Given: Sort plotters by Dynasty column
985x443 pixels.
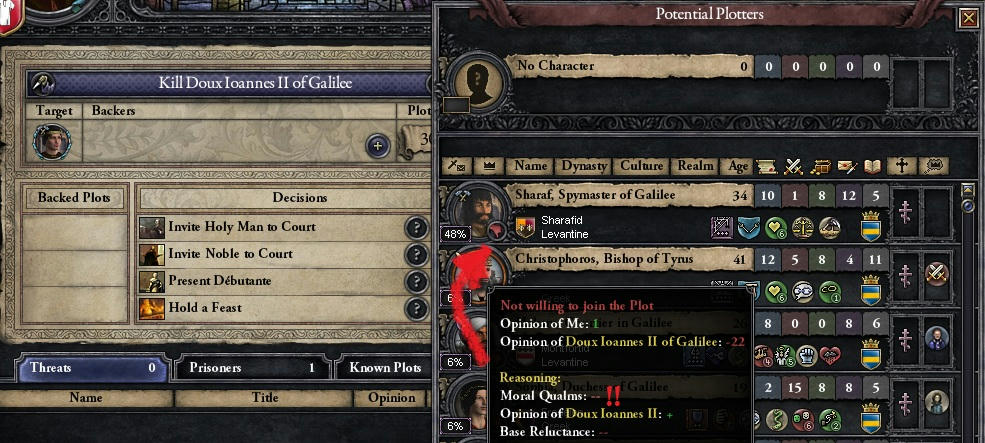Looking at the screenshot, I should [x=584, y=166].
